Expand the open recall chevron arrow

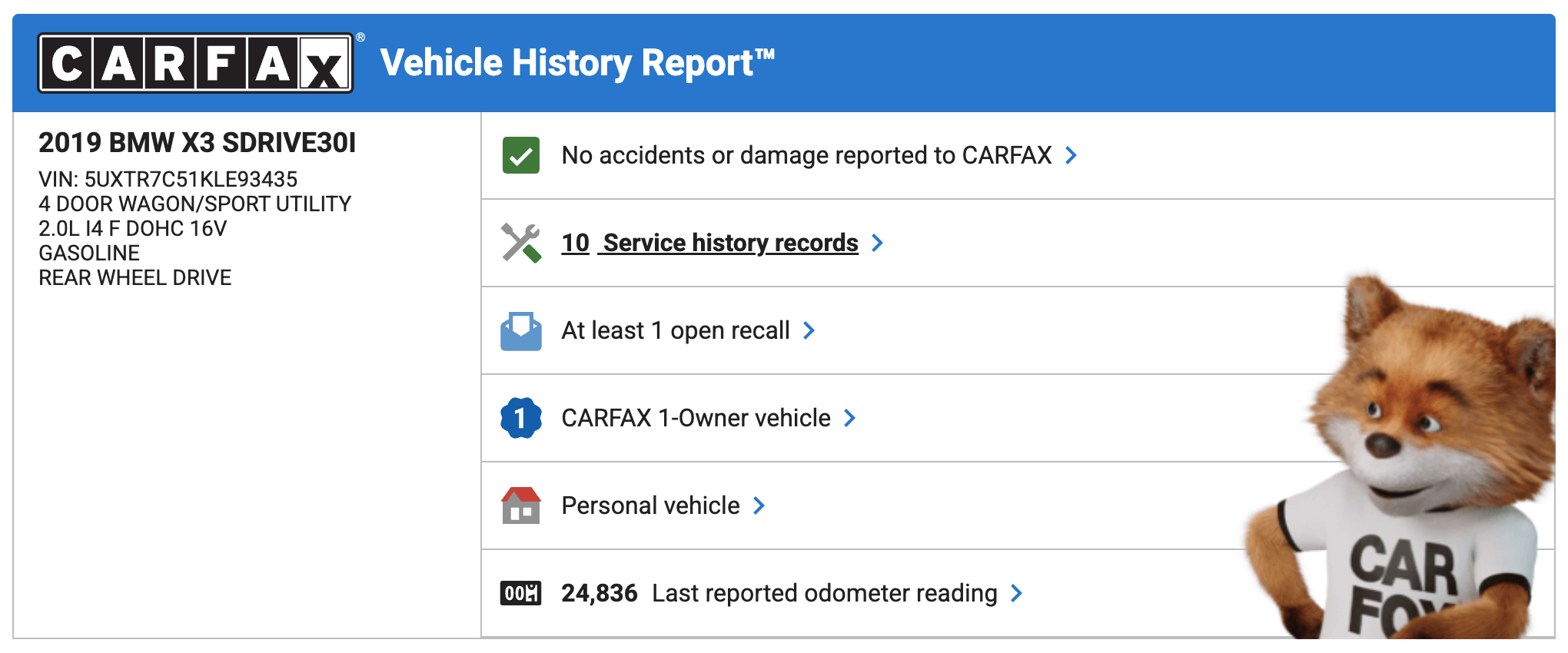coord(809,330)
